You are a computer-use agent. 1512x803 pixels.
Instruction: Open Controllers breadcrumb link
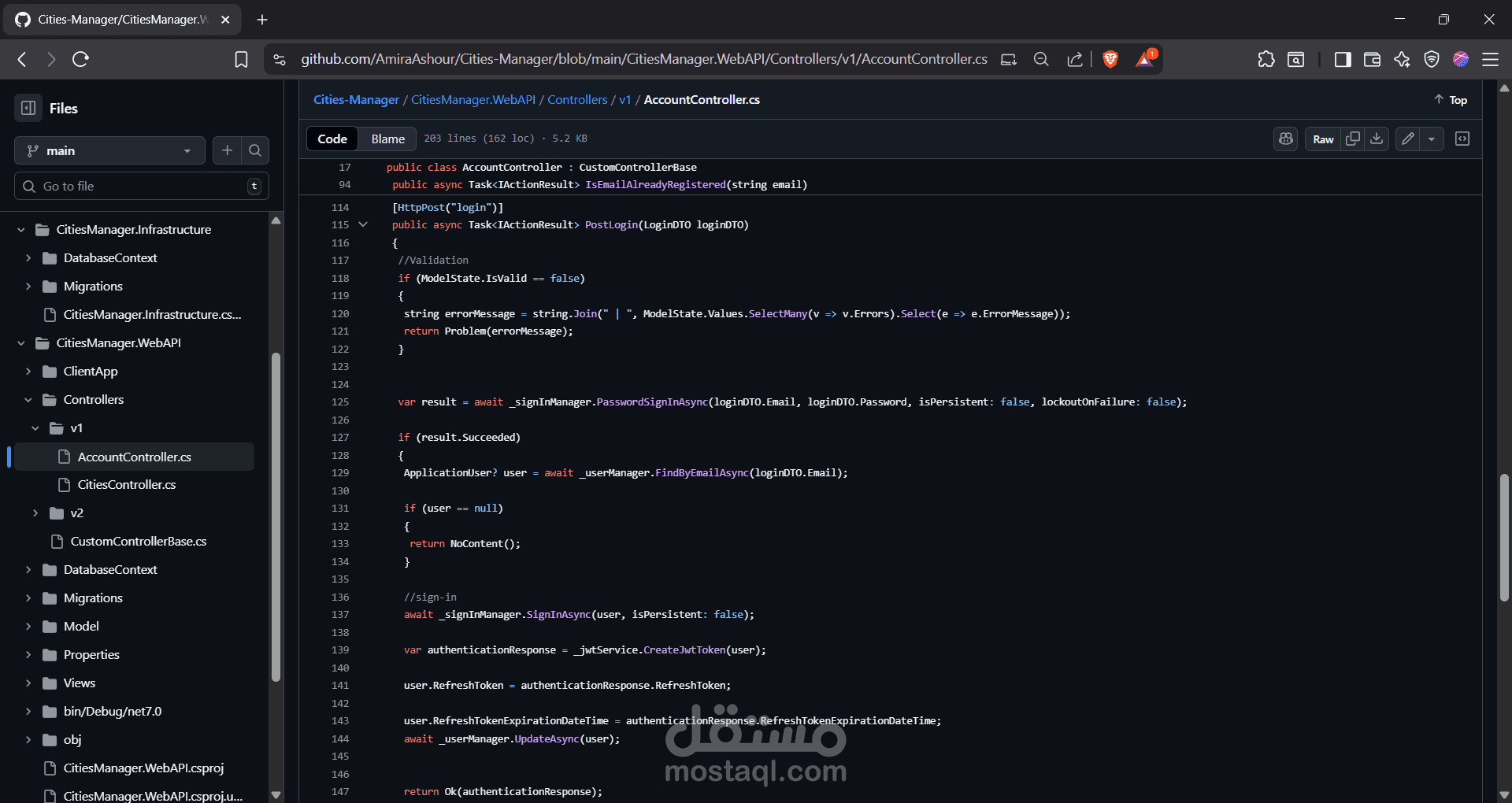point(577,100)
